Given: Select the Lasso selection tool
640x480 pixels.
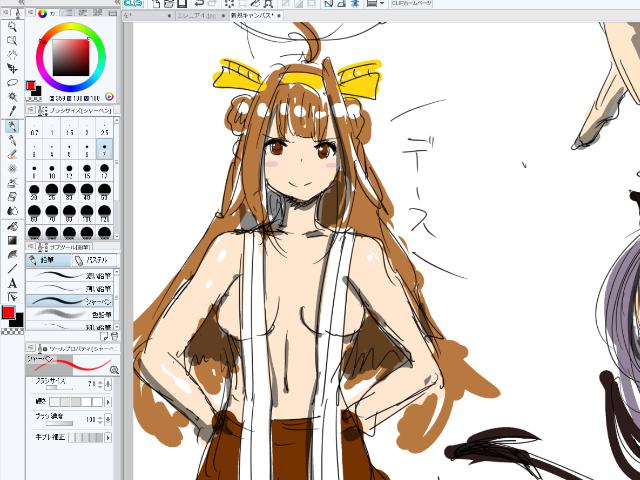Looking at the screenshot, I should click(x=12, y=82).
